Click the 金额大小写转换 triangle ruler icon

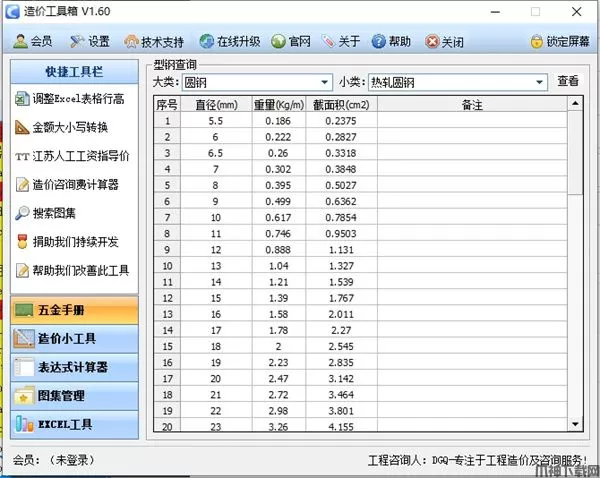(22, 127)
